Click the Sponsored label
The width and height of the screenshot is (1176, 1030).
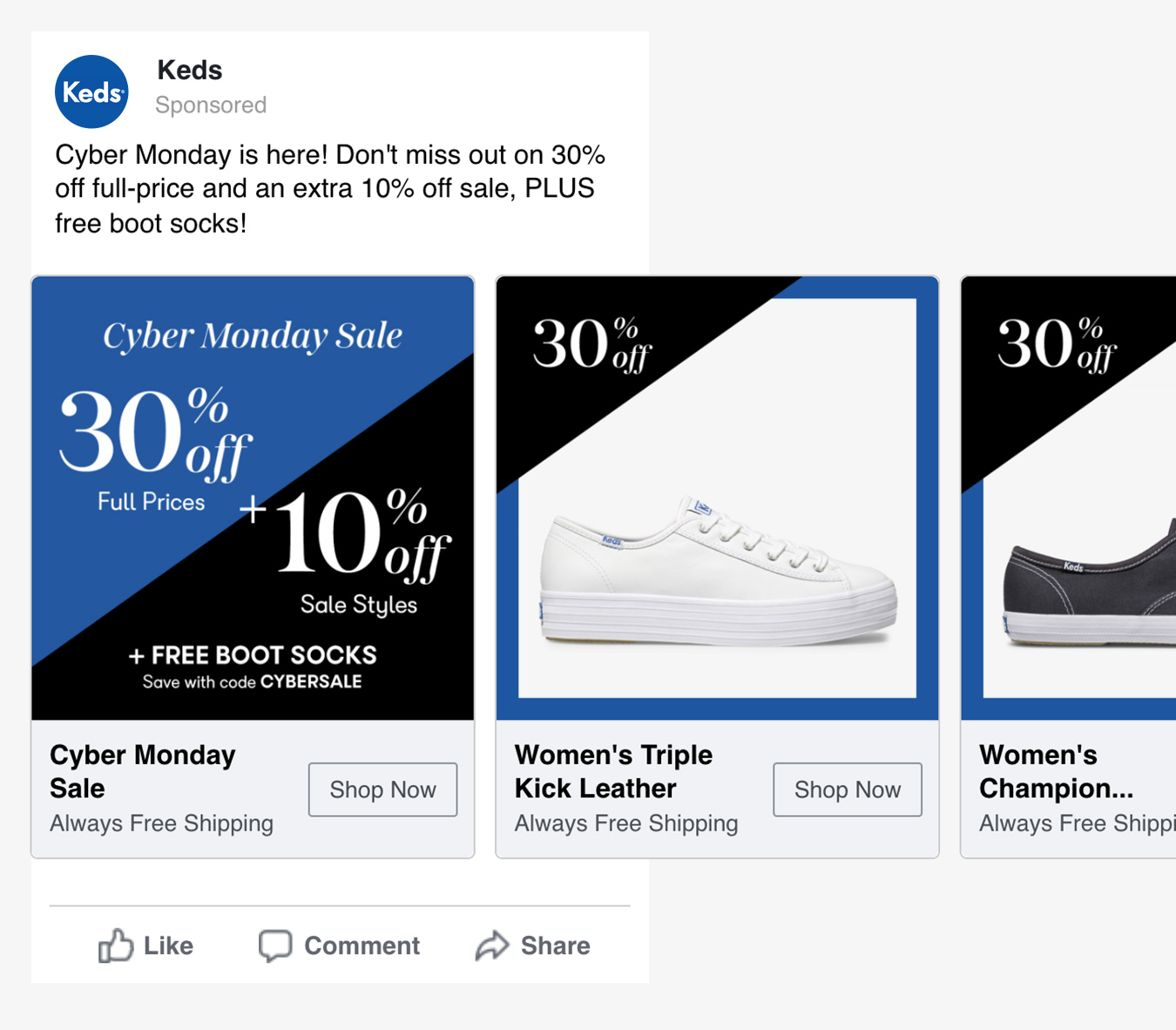tap(211, 105)
